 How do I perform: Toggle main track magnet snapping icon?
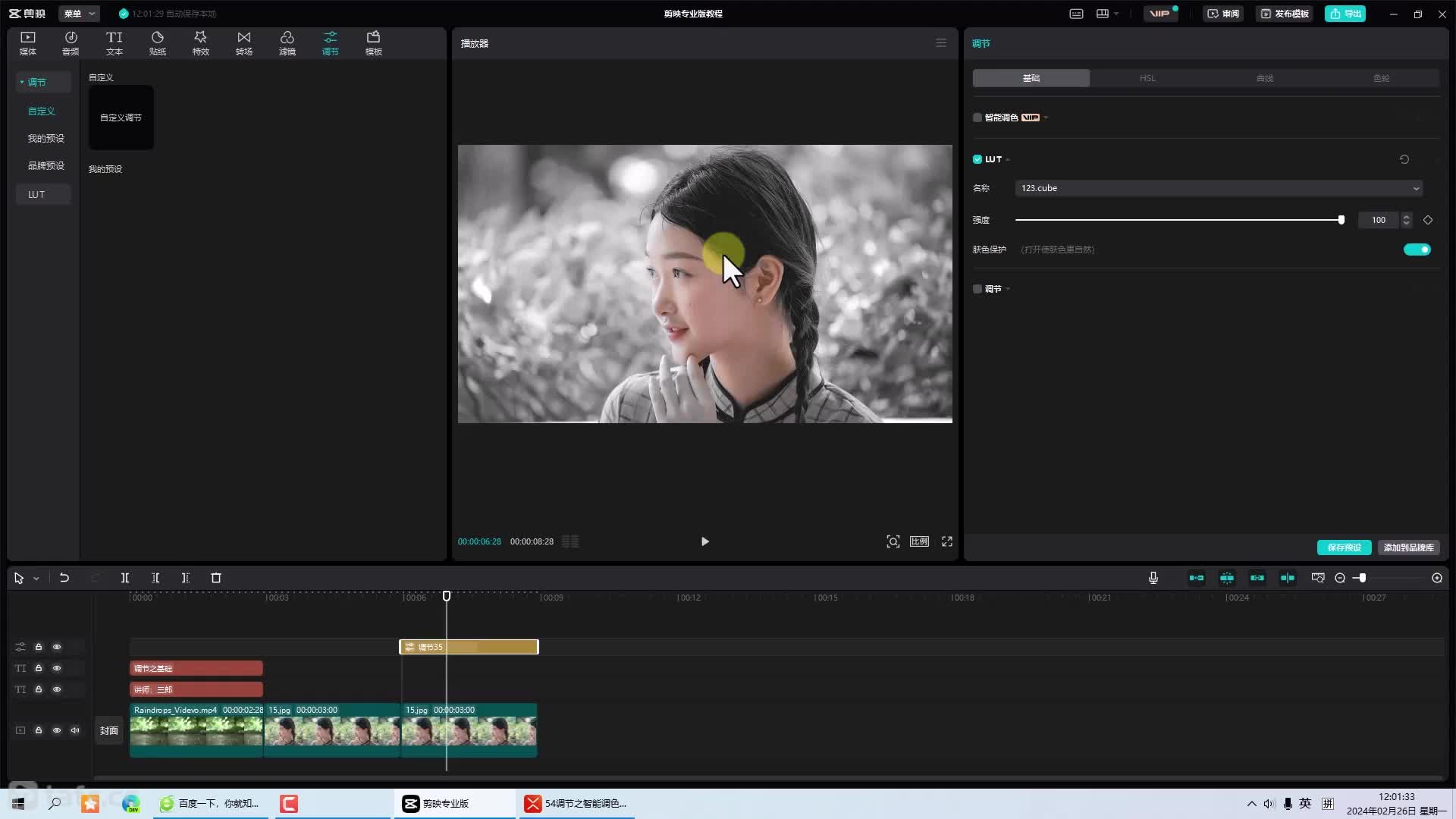click(x=1197, y=578)
